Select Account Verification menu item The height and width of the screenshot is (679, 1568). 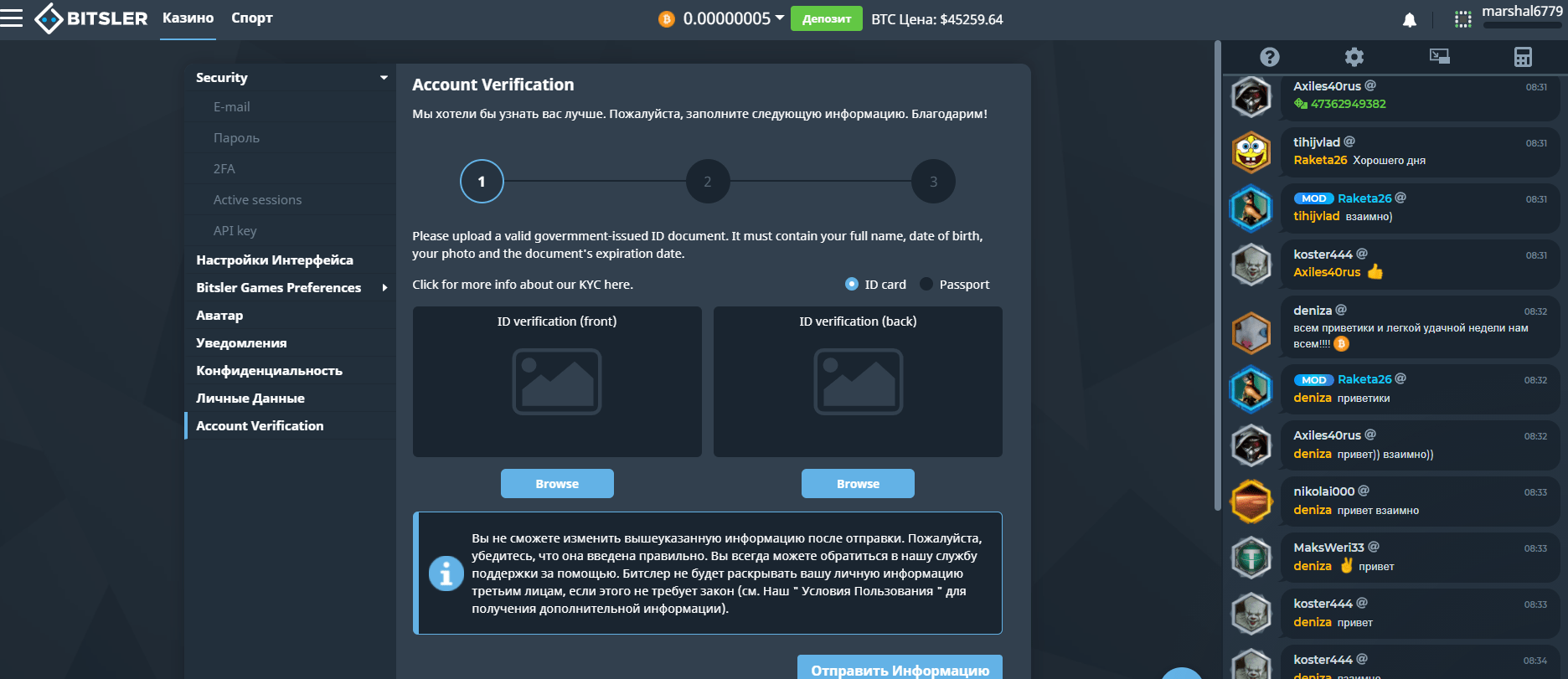260,425
